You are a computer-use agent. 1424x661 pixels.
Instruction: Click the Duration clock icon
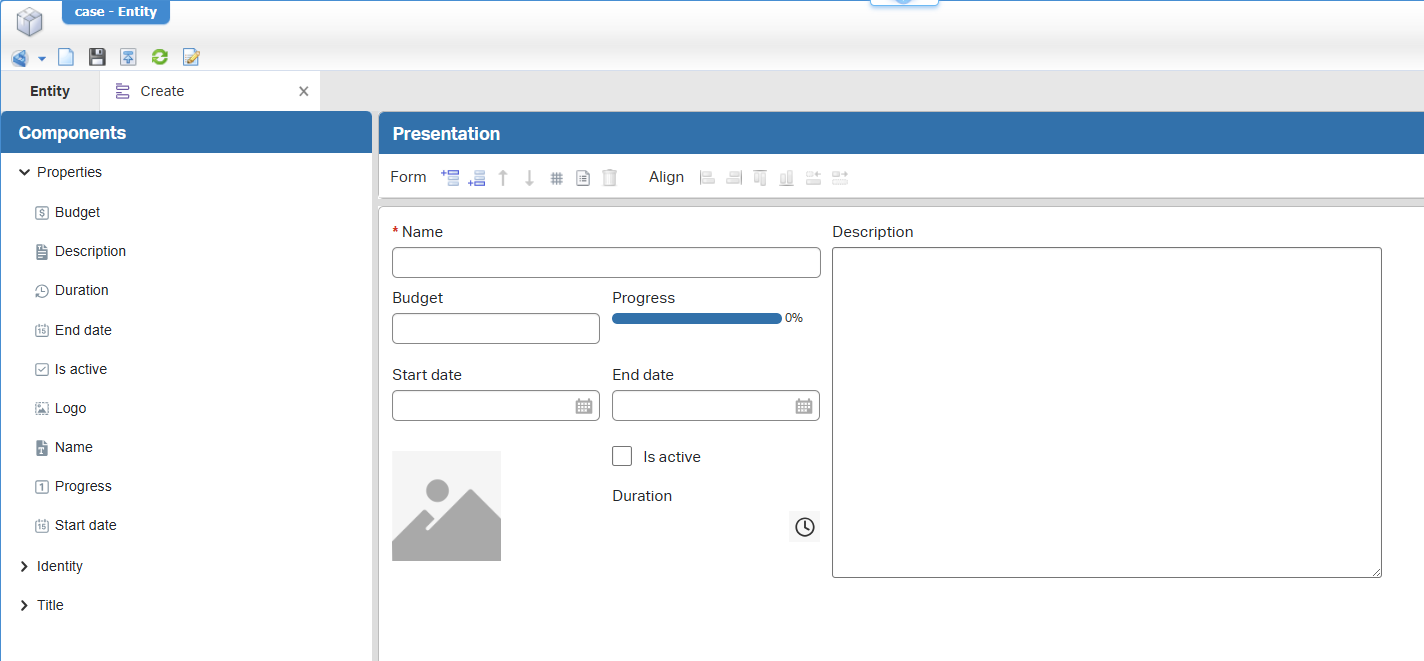[804, 527]
